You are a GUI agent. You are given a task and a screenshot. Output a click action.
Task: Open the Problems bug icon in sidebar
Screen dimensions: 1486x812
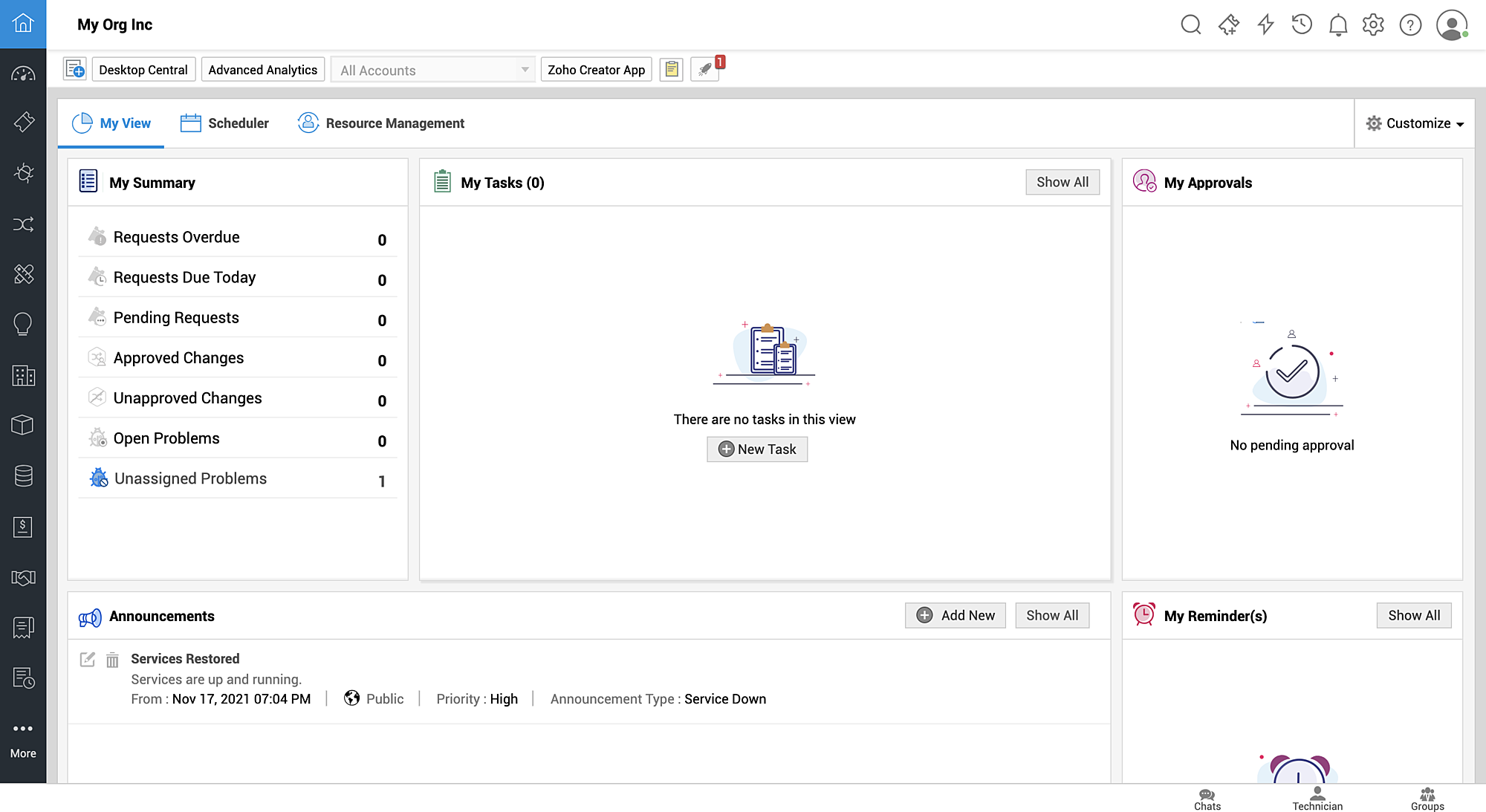(23, 173)
